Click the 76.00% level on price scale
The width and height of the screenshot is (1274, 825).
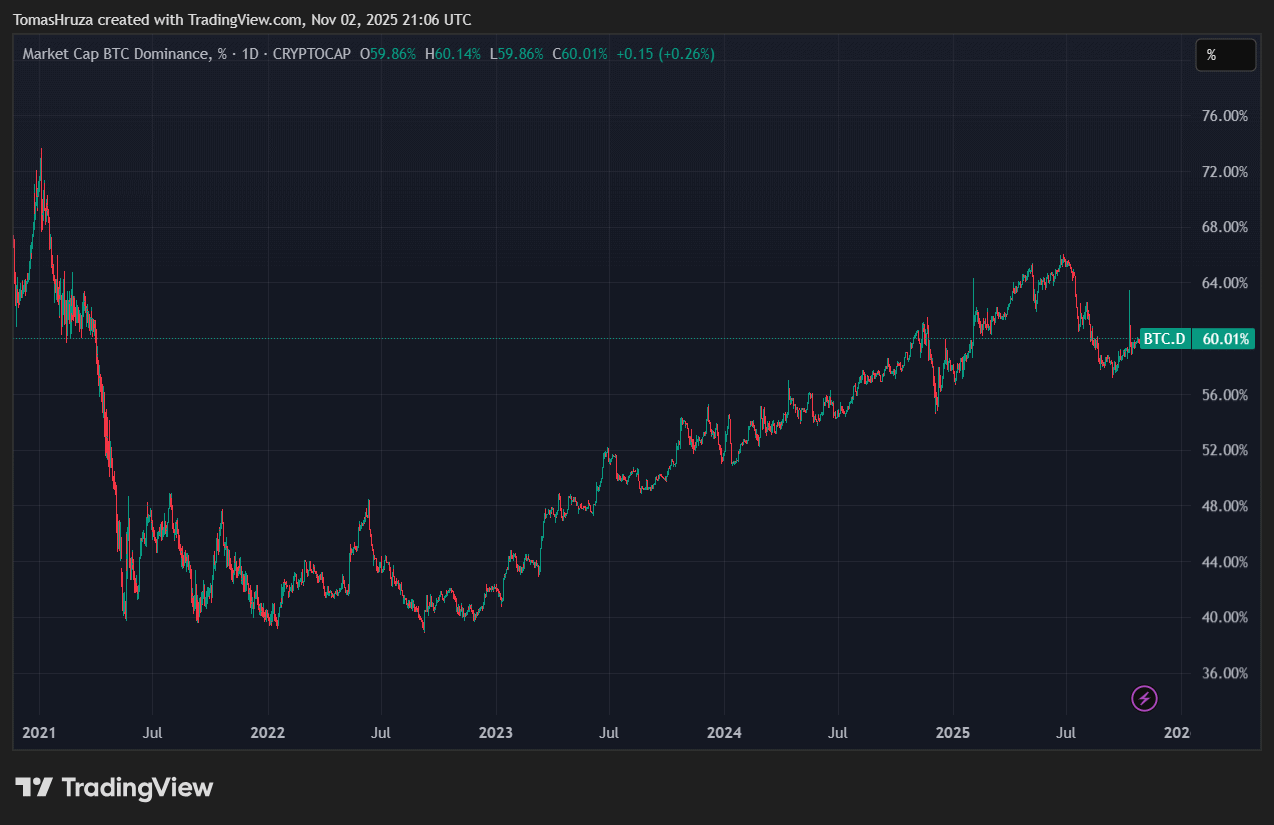coord(1223,116)
